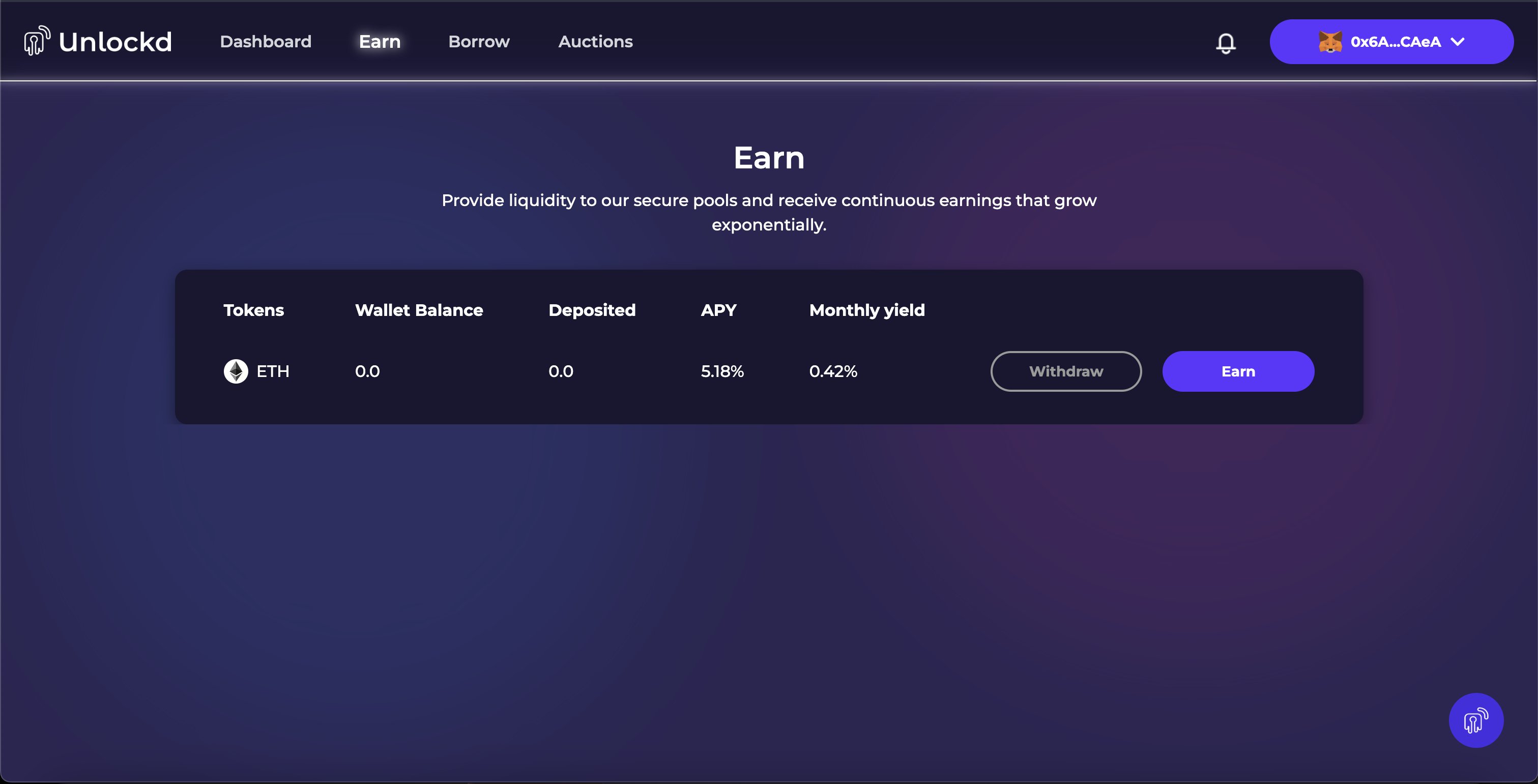Expand the wallet account dropdown chevron
This screenshot has width=1538, height=784.
pos(1458,42)
